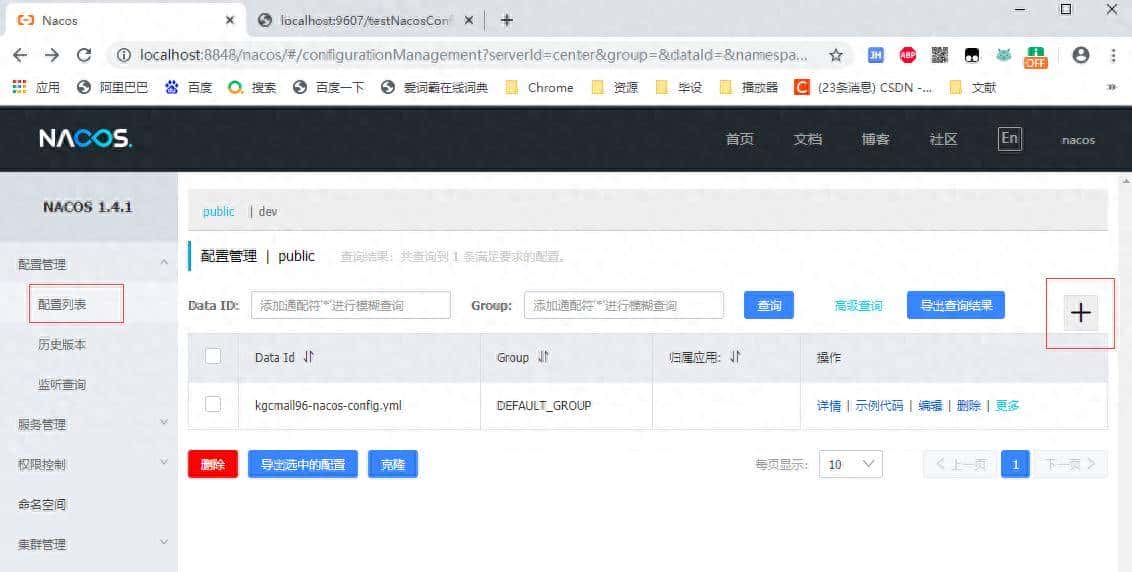Open the 每页显示 page size dropdown
The height and width of the screenshot is (572, 1132).
pos(850,464)
